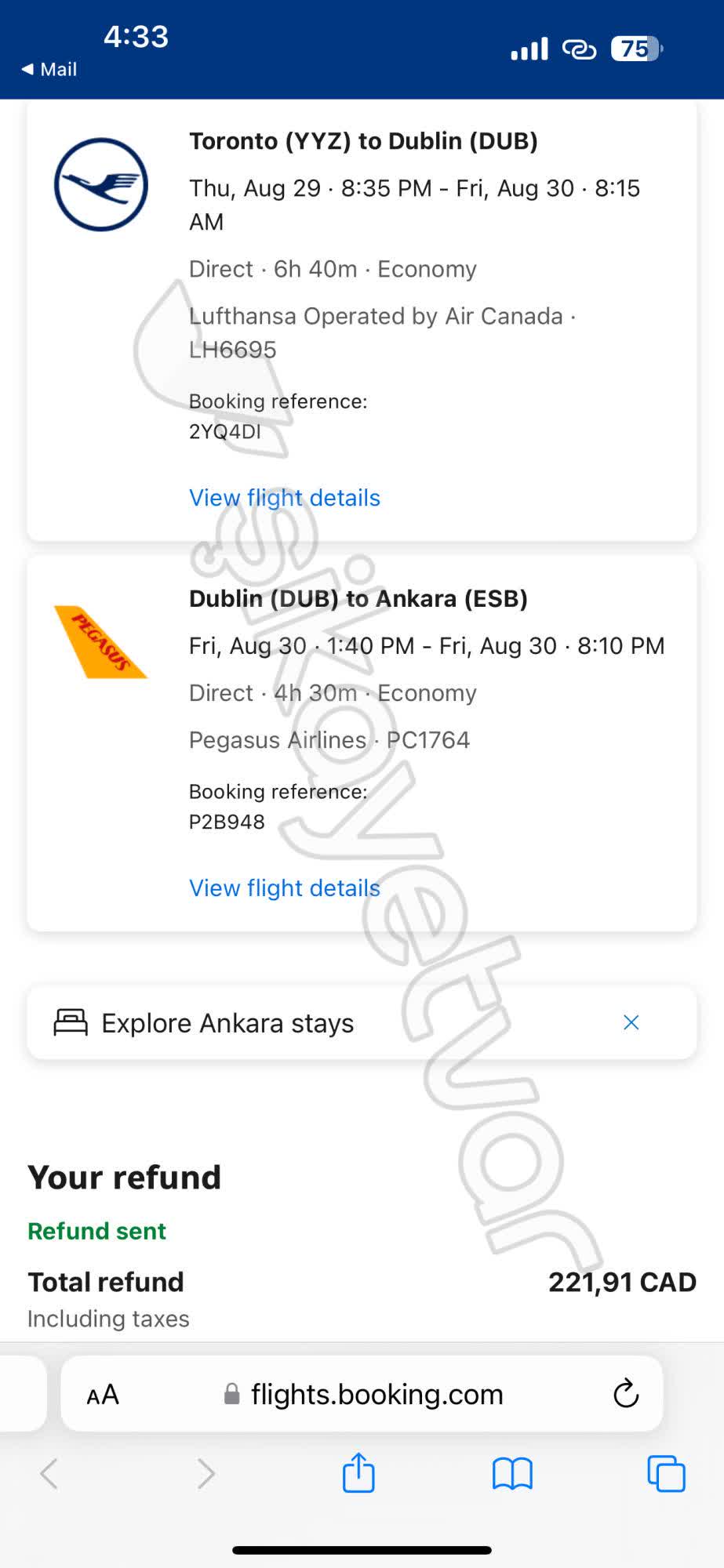
Task: Return to the Mail app
Action: pyautogui.click(x=49, y=69)
